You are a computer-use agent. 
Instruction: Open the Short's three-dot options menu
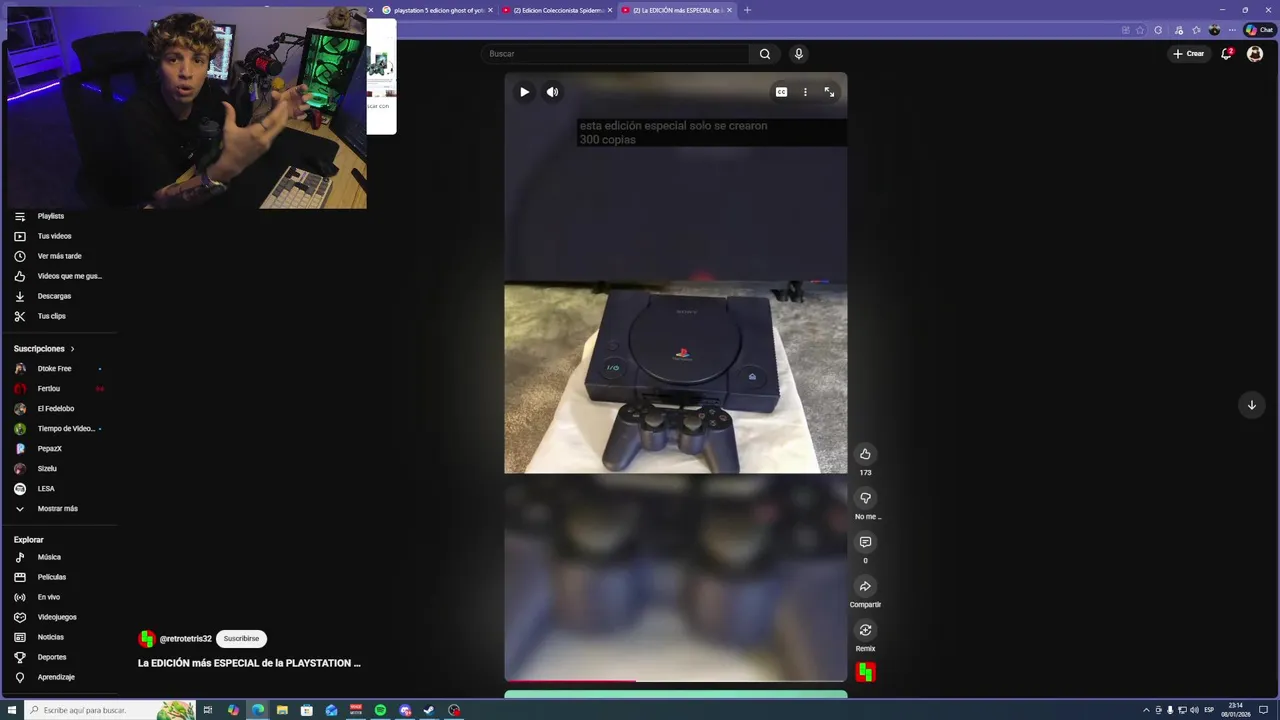(x=805, y=92)
